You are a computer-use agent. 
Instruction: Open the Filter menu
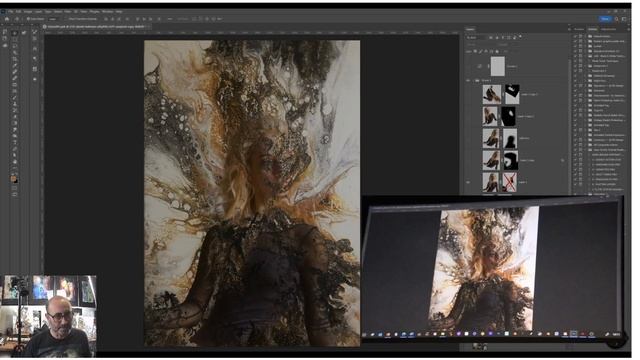(68, 12)
